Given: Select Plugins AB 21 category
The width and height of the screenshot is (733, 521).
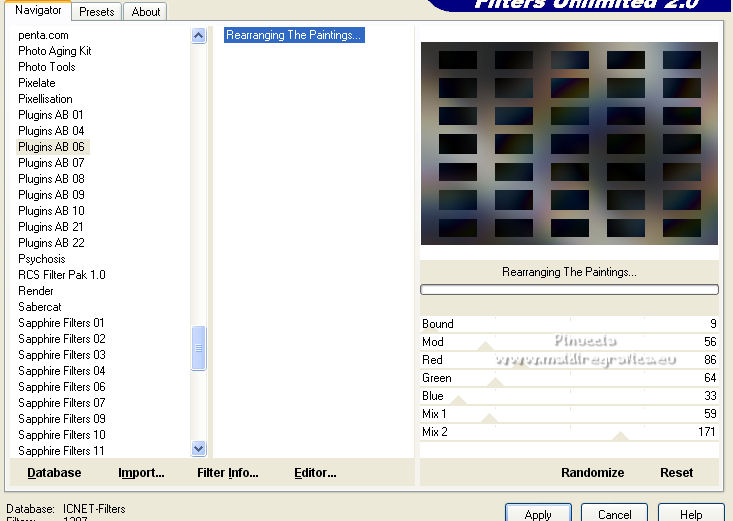Looking at the screenshot, I should pyautogui.click(x=51, y=227).
